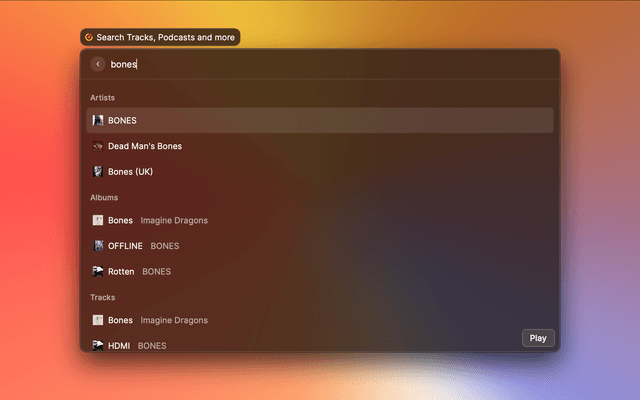The image size is (640, 400).
Task: Go back using the back arrow button
Action: tap(98, 64)
